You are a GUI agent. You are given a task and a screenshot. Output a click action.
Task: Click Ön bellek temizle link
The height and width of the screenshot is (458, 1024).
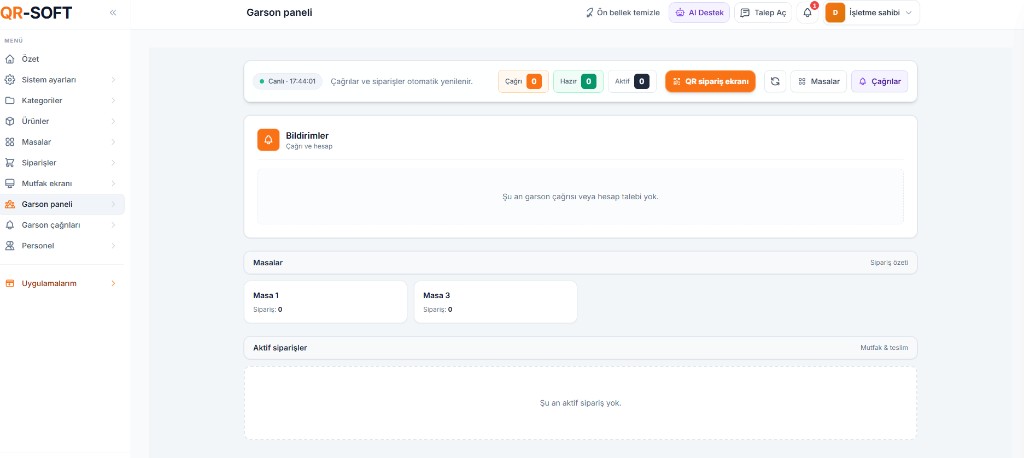click(622, 13)
